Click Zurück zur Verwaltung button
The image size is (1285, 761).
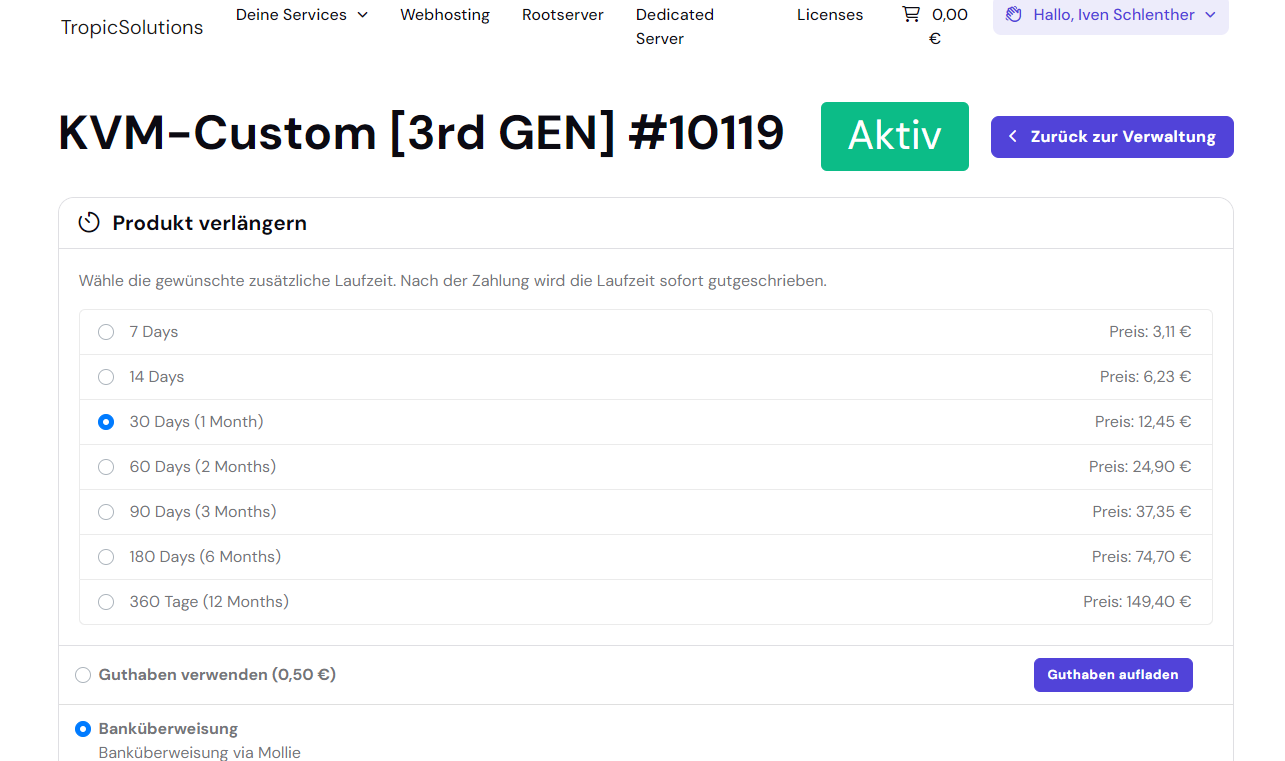click(1112, 137)
